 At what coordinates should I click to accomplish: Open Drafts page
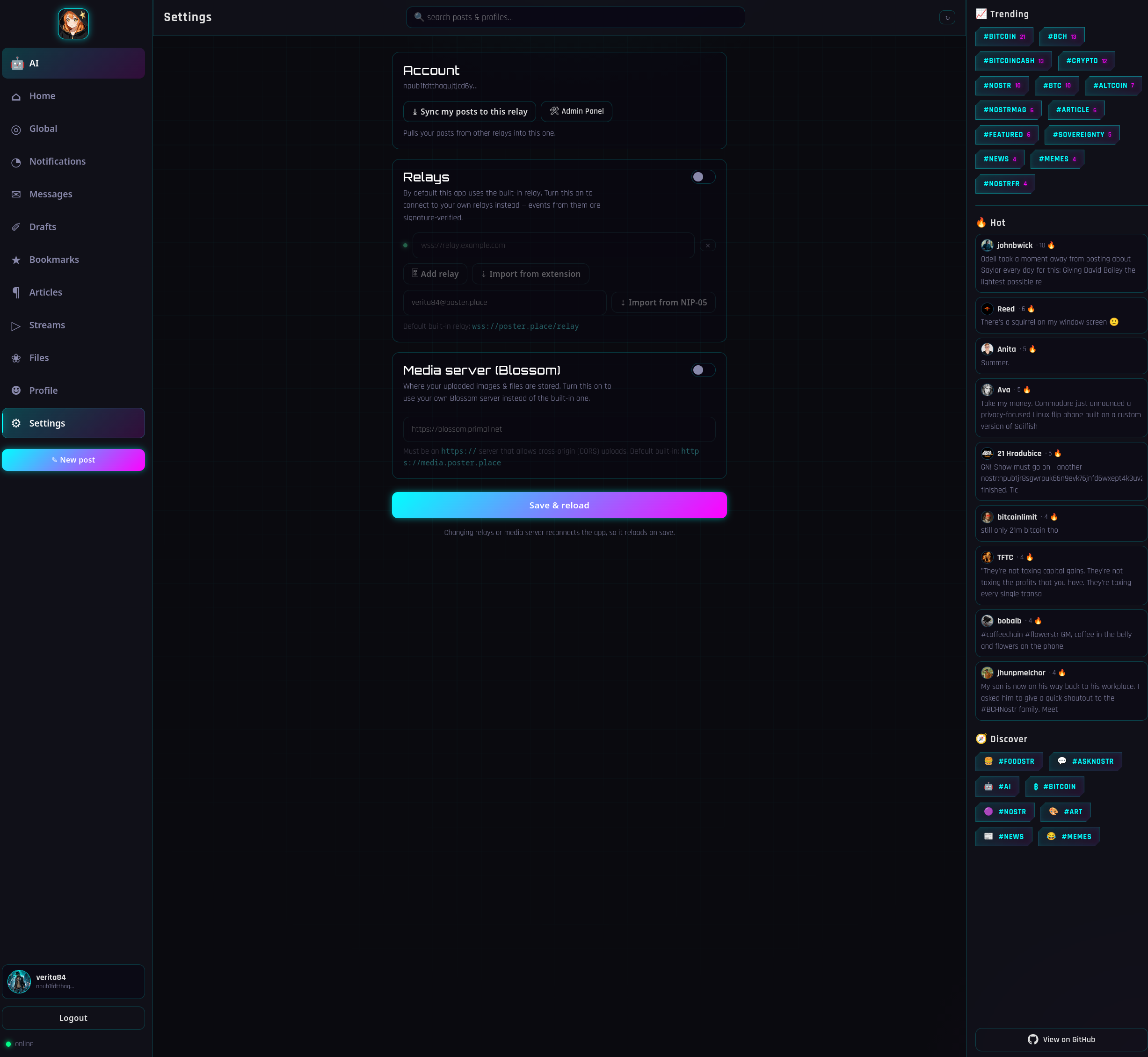[73, 227]
